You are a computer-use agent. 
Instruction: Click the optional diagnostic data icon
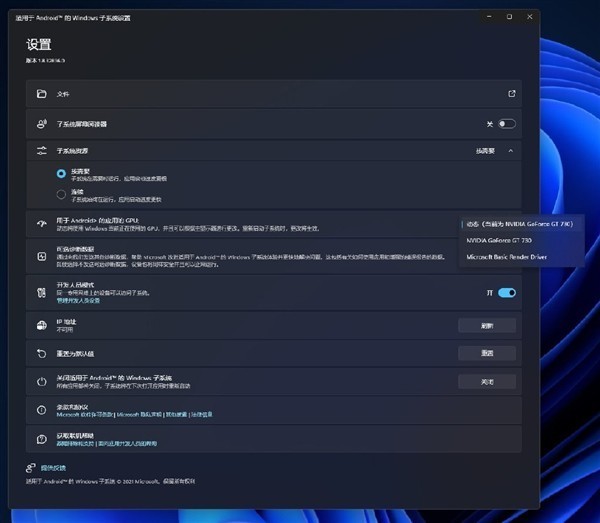pyautogui.click(x=42, y=257)
